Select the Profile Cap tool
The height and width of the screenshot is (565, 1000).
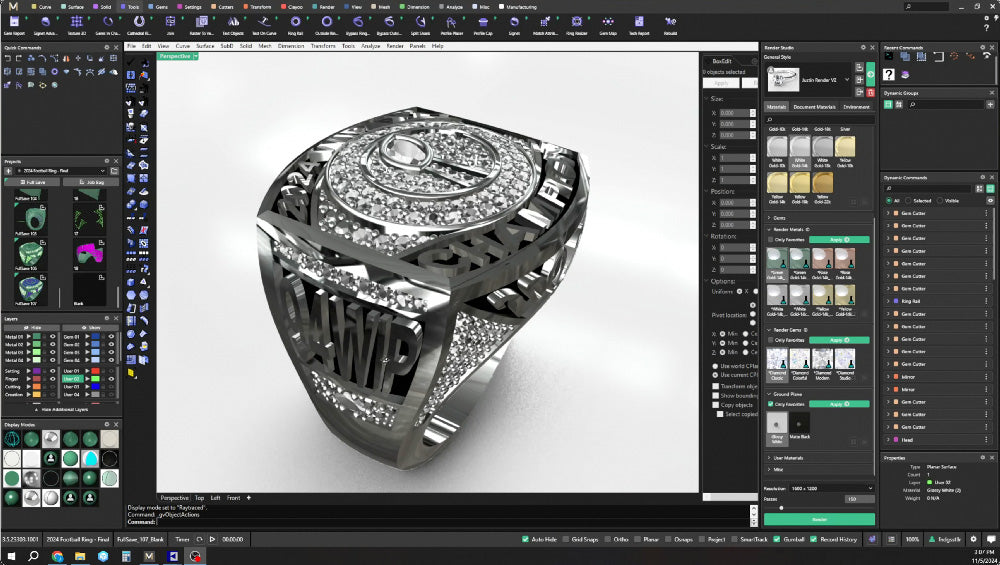483,26
